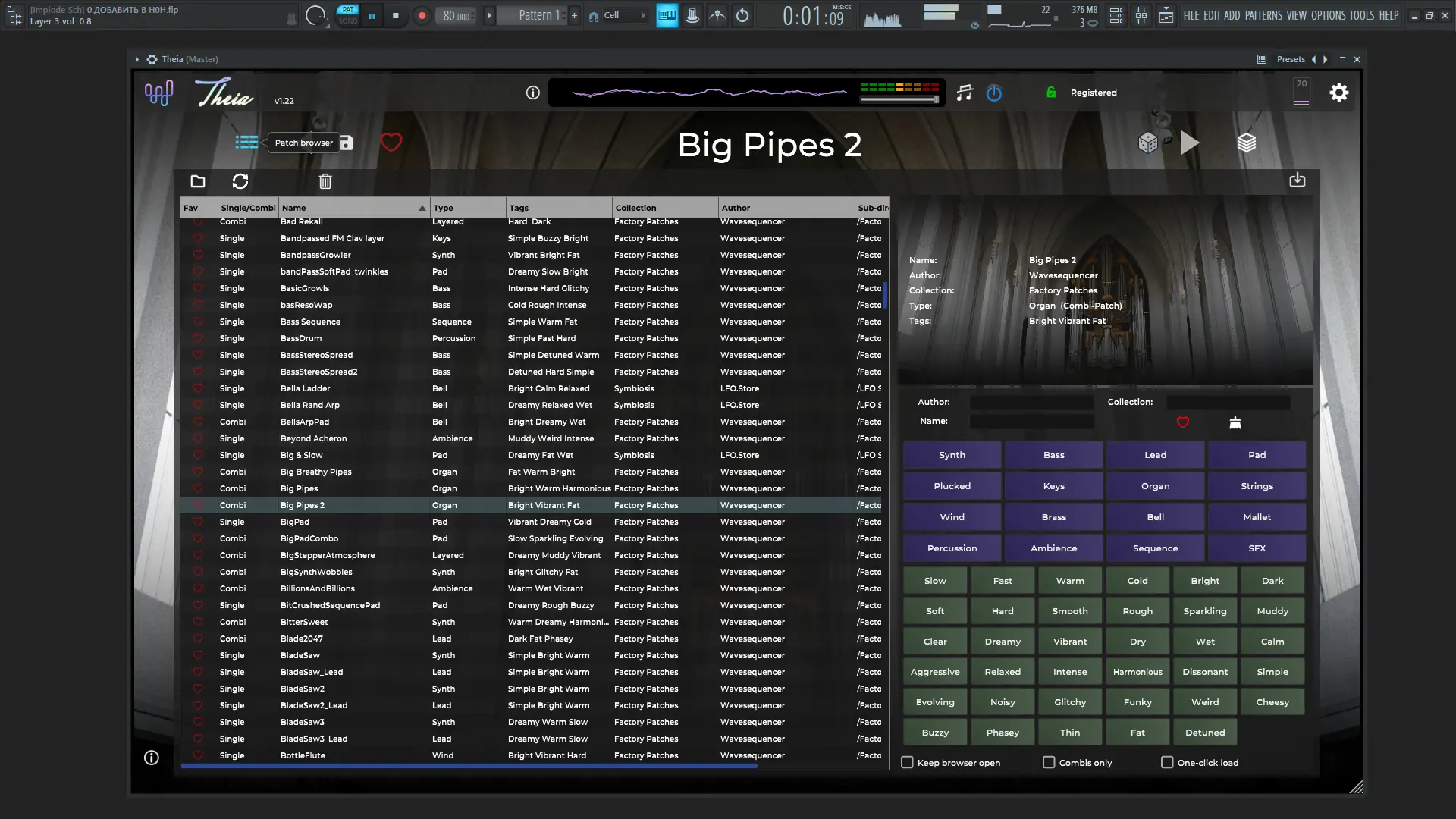Viewport: 1456px width, 819px height.
Task: Filter patches by Dreamy tag
Action: coord(1003,642)
